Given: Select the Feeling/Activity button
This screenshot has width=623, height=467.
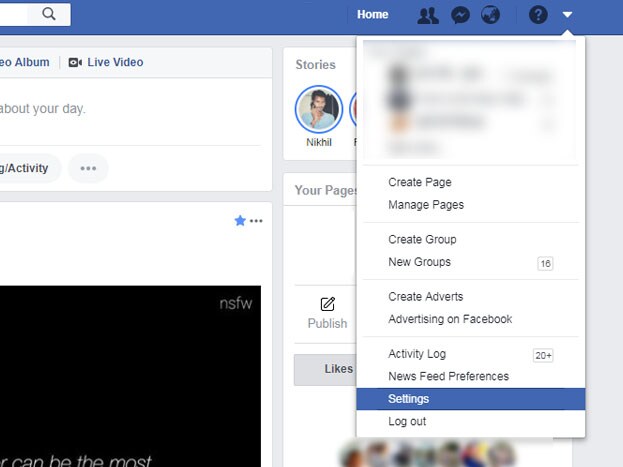Looking at the screenshot, I should tap(30, 168).
